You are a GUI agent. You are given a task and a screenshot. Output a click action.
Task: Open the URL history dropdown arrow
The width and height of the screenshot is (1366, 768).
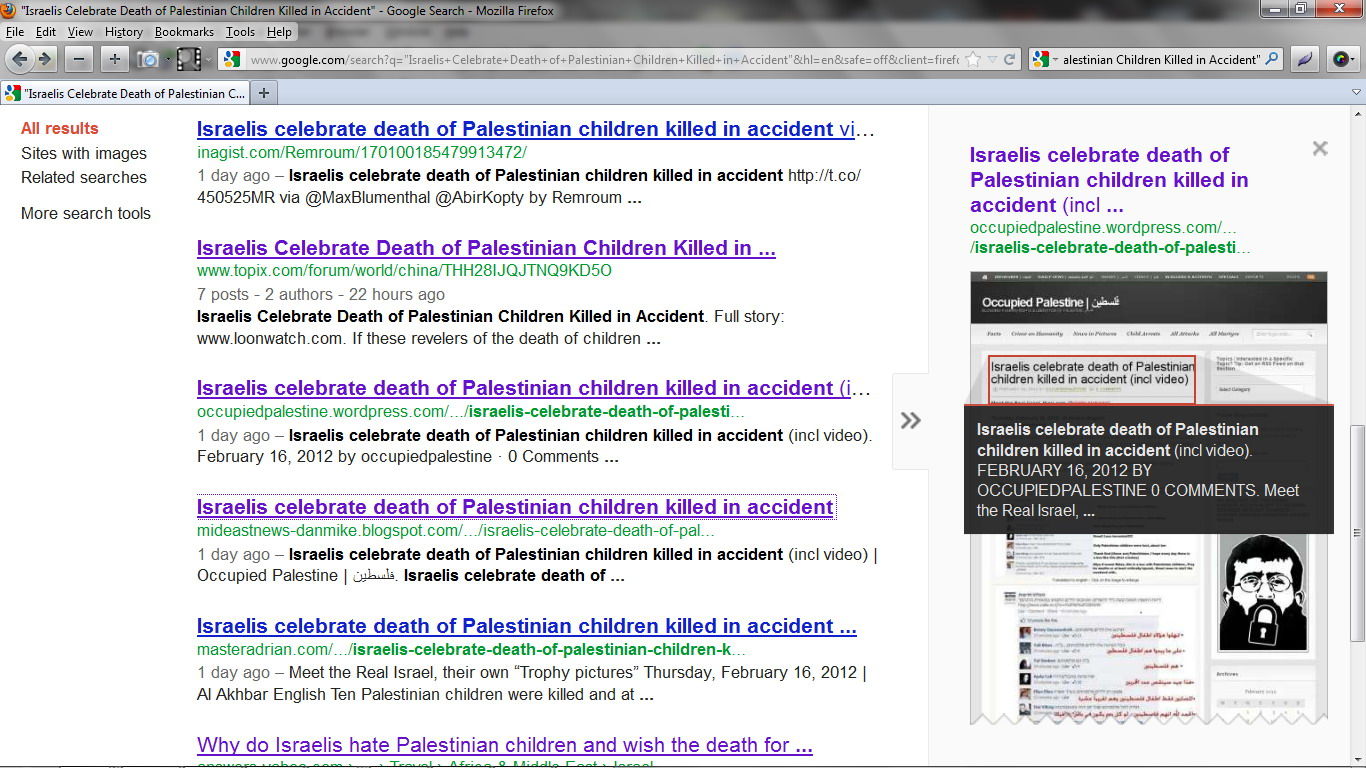991,59
